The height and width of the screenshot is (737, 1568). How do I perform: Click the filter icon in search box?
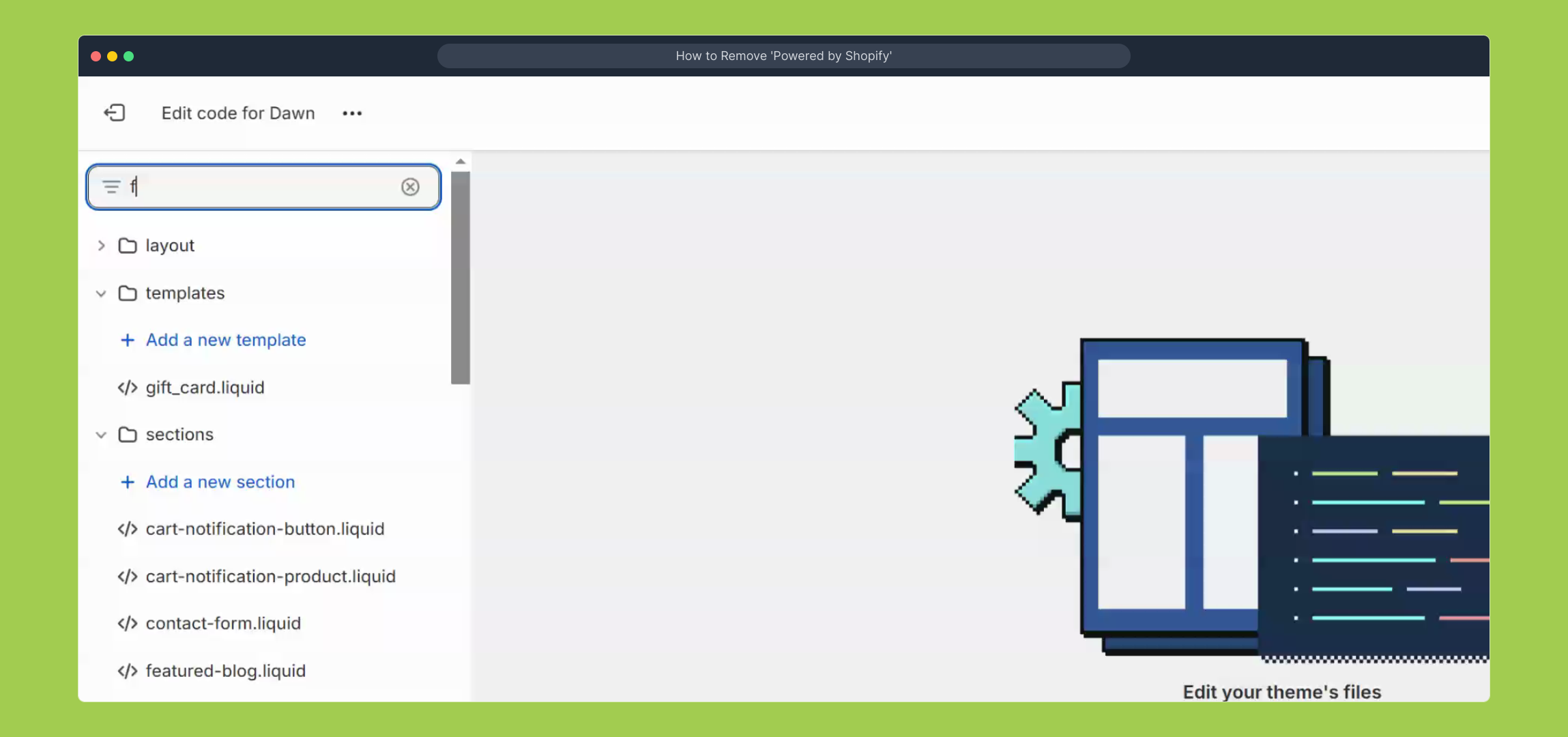(x=111, y=187)
